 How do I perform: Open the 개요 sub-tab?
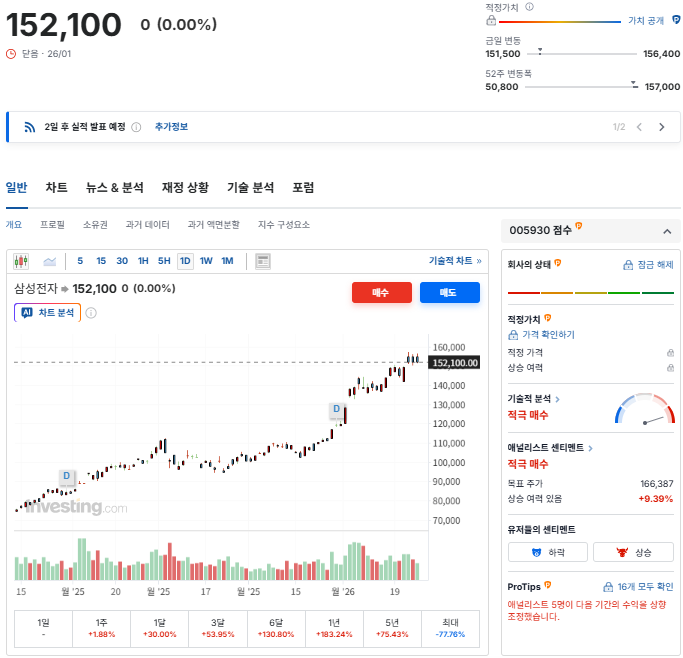pos(14,225)
